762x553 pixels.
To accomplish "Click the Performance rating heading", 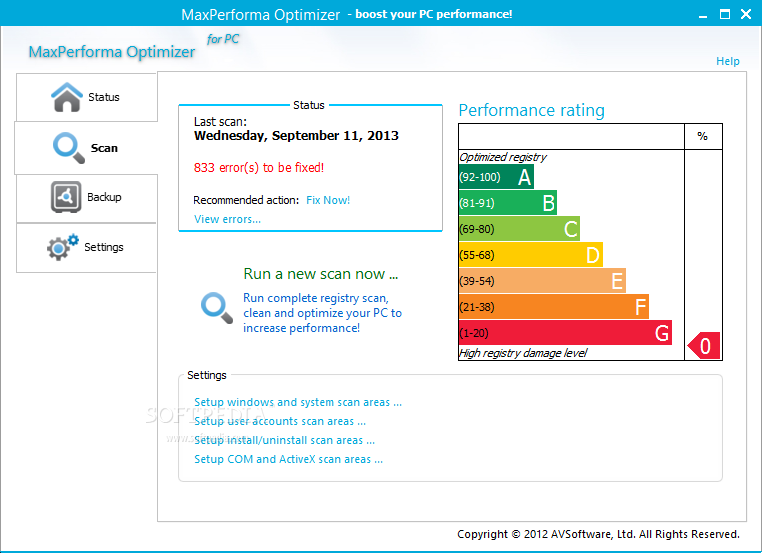I will [x=531, y=110].
